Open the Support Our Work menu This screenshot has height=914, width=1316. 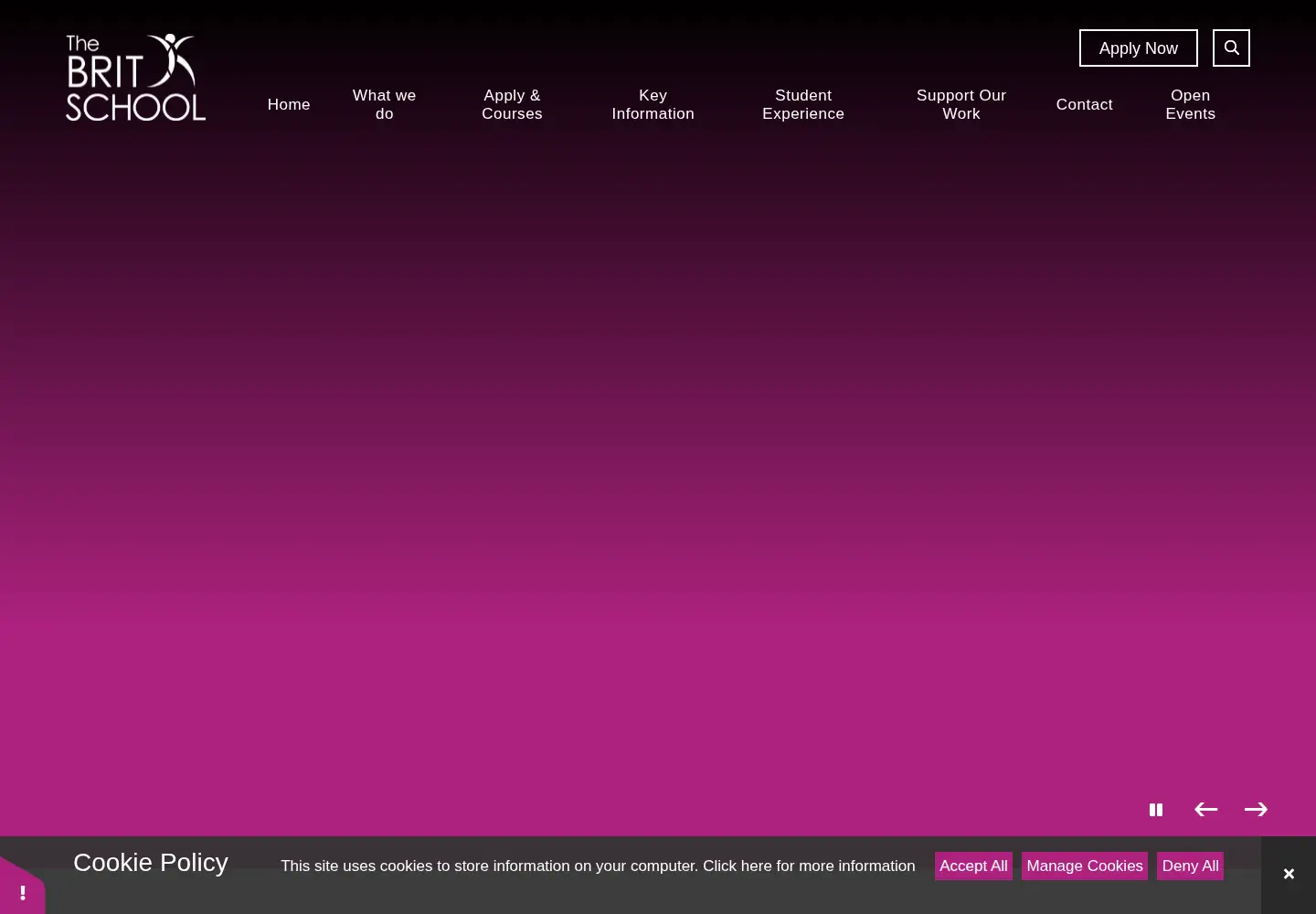961,104
